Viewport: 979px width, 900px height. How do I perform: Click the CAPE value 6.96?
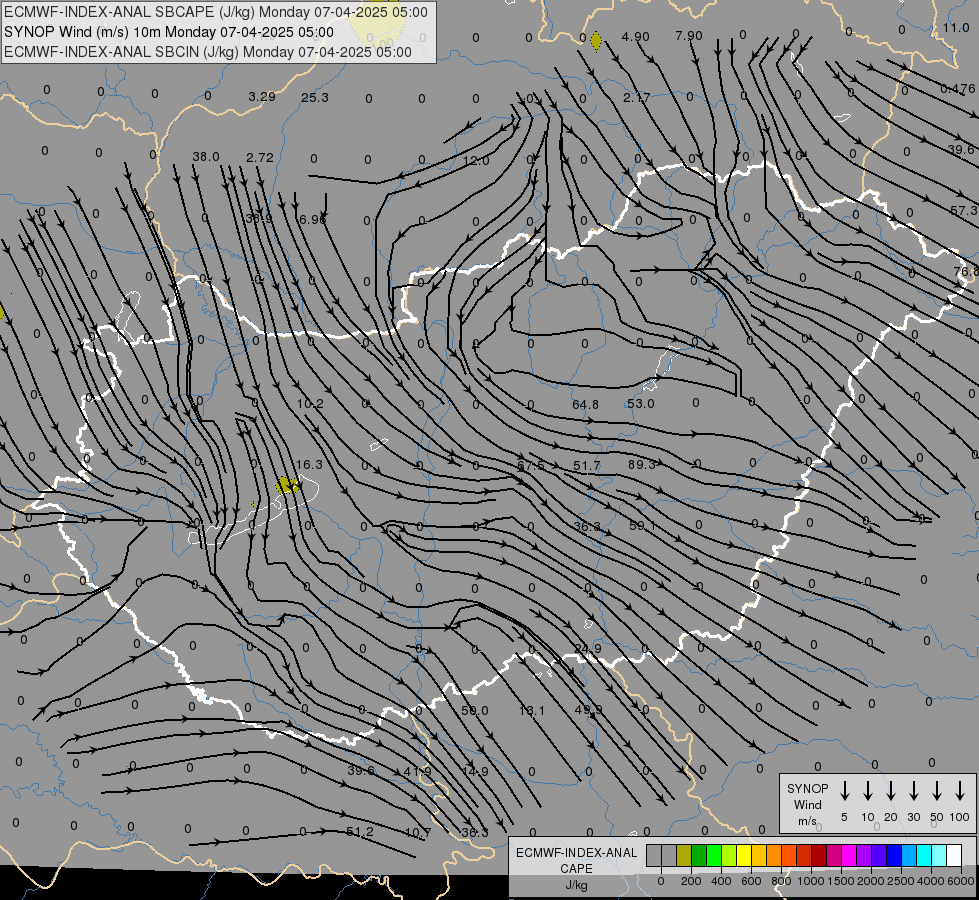(313, 219)
